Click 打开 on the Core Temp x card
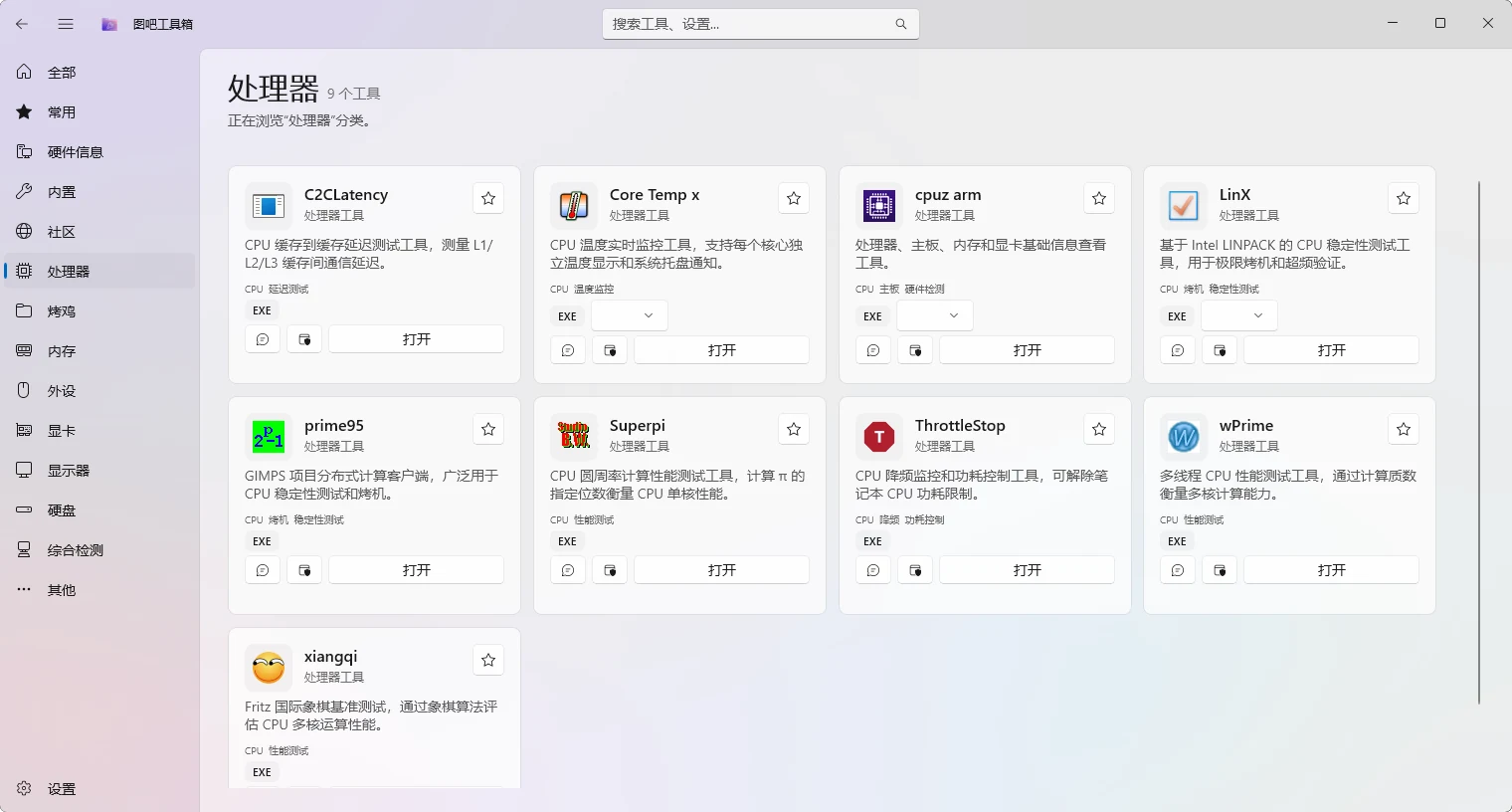 722,350
